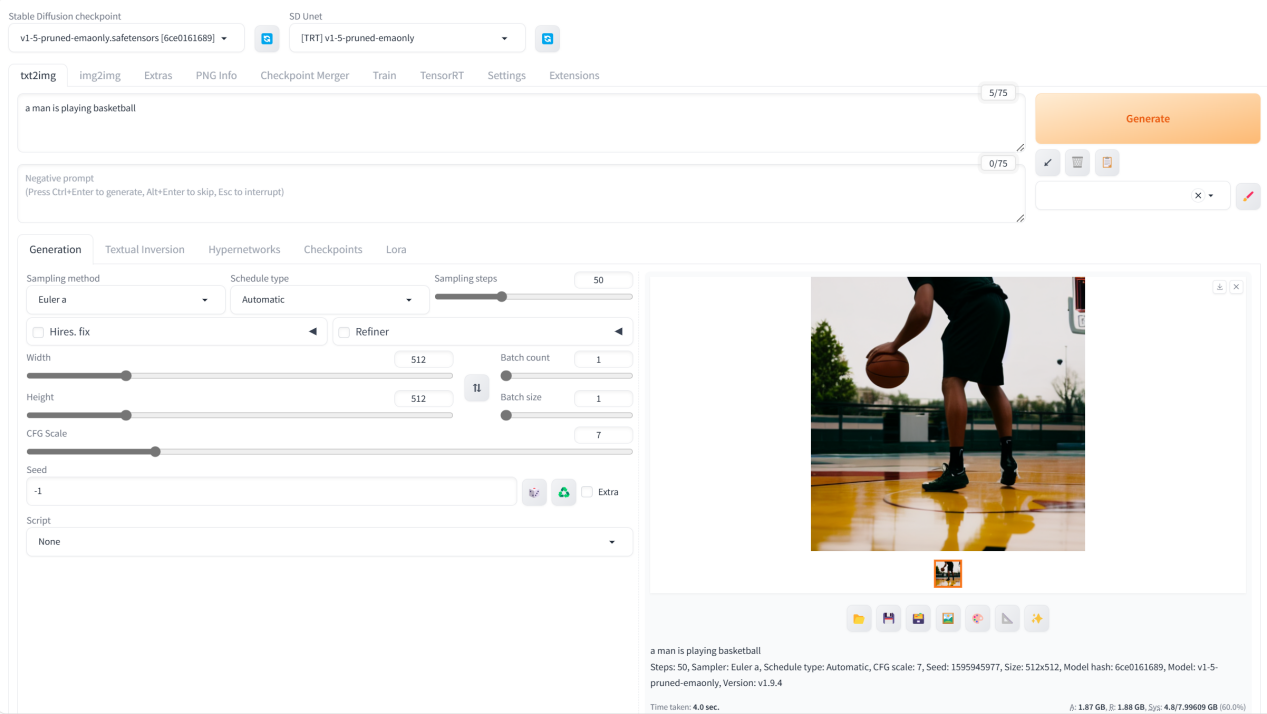
Task: Click the Seed input field
Action: tap(271, 492)
